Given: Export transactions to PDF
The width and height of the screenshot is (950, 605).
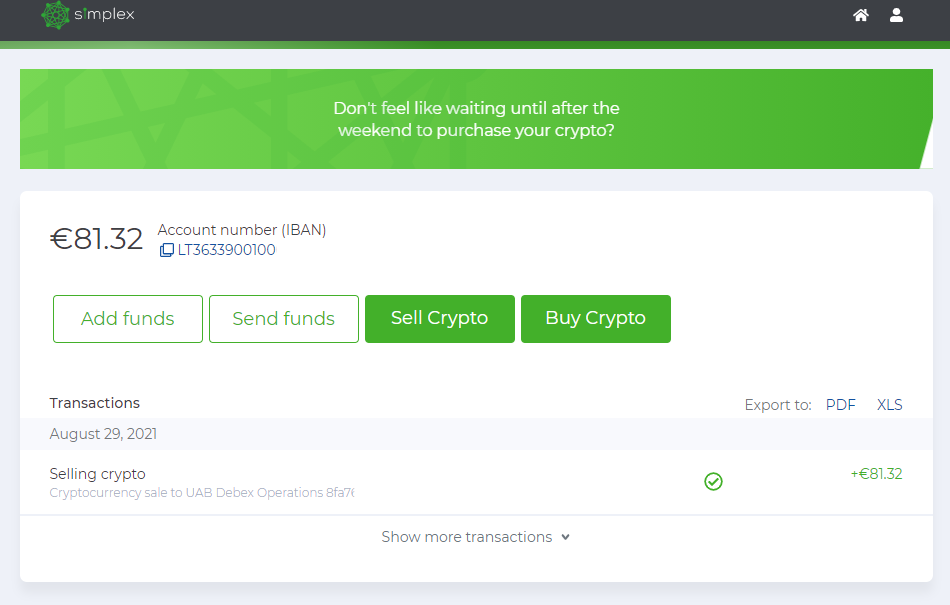Looking at the screenshot, I should [840, 404].
